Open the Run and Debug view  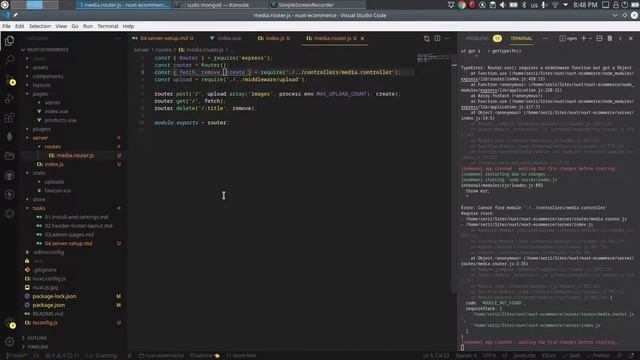click(9, 98)
